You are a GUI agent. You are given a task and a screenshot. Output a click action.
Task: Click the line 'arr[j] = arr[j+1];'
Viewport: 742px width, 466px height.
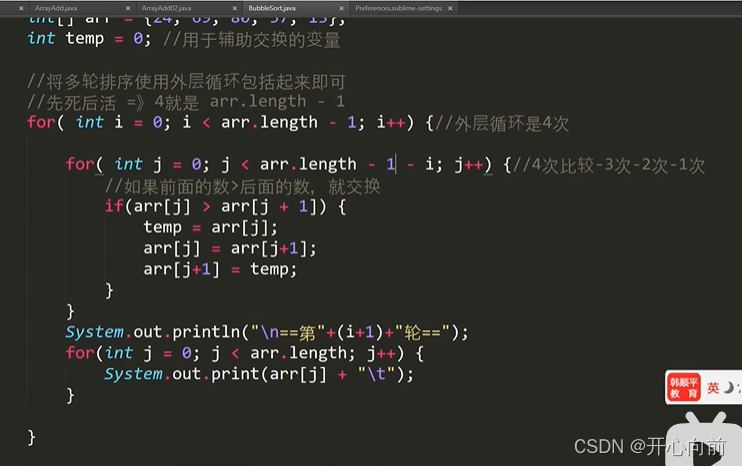tap(230, 248)
